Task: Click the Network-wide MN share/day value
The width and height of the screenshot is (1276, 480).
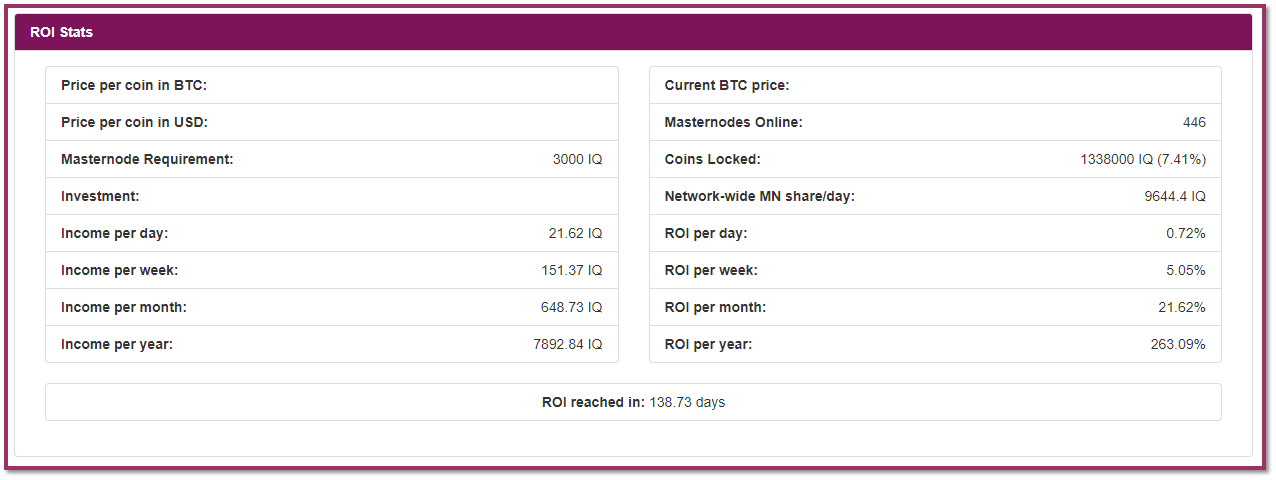Action: click(1175, 196)
